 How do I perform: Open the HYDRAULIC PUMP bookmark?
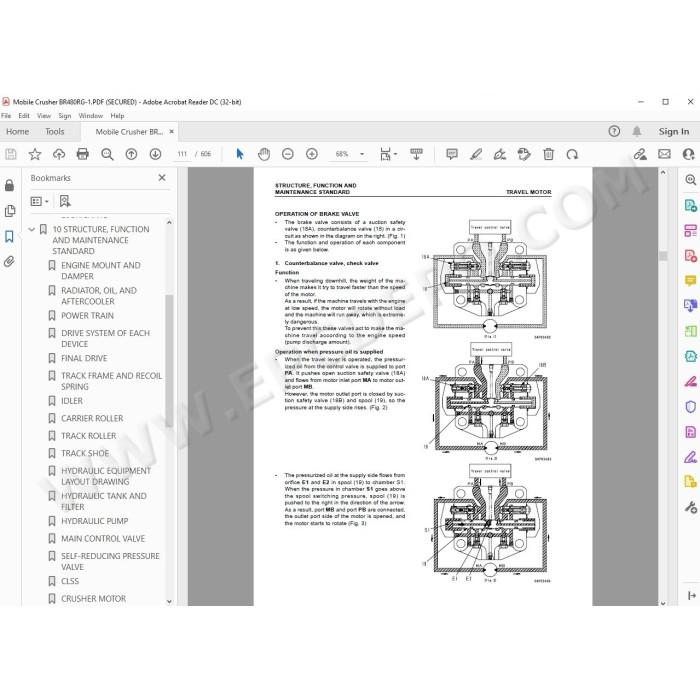pyautogui.click(x=94, y=521)
